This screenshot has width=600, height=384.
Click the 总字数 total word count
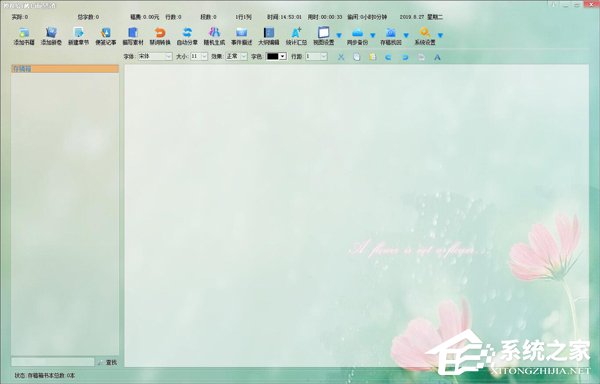point(88,17)
